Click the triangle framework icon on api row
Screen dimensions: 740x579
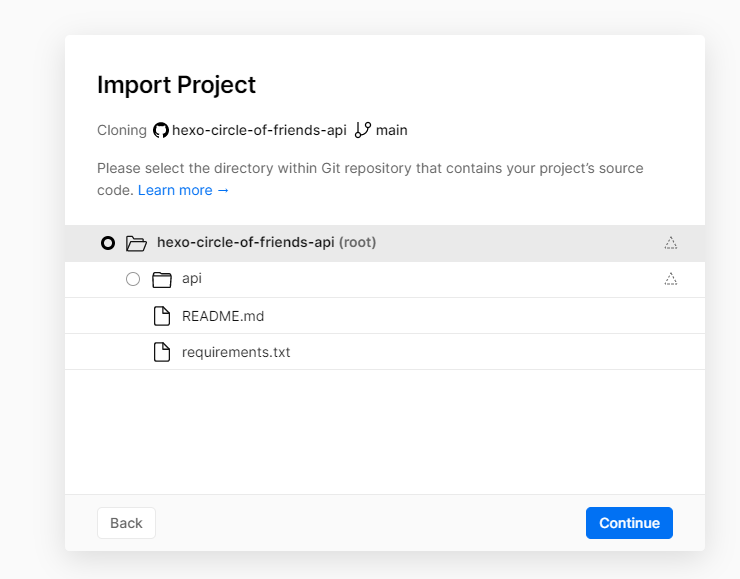[671, 279]
